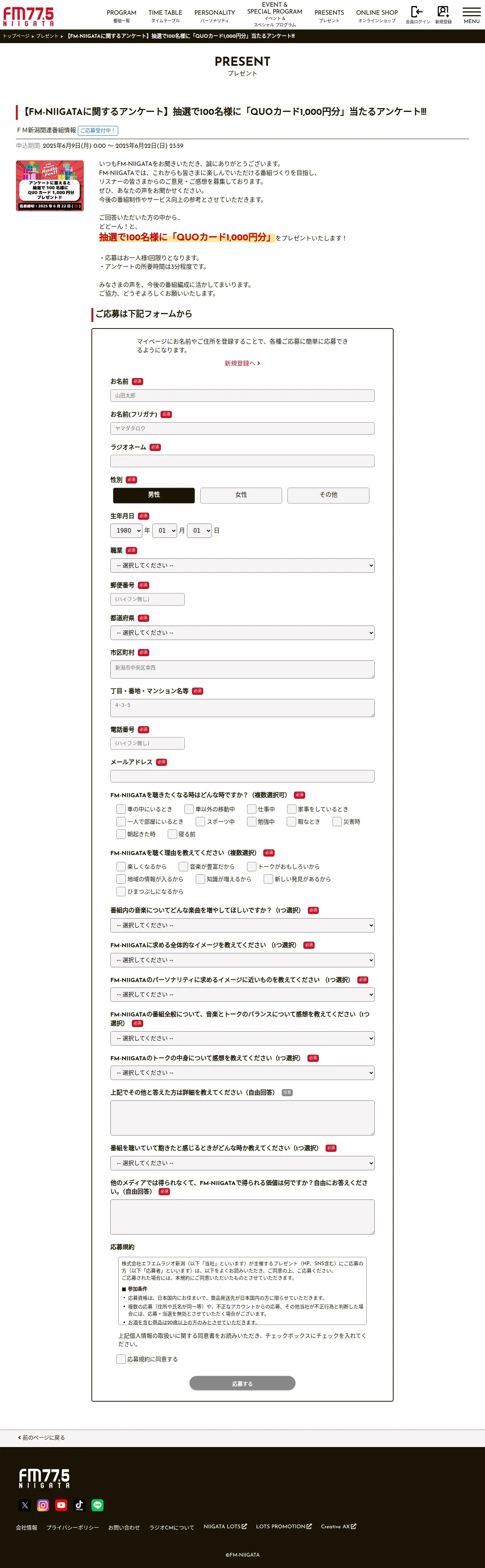Open the 会社情報 footer link

pos(27,1528)
